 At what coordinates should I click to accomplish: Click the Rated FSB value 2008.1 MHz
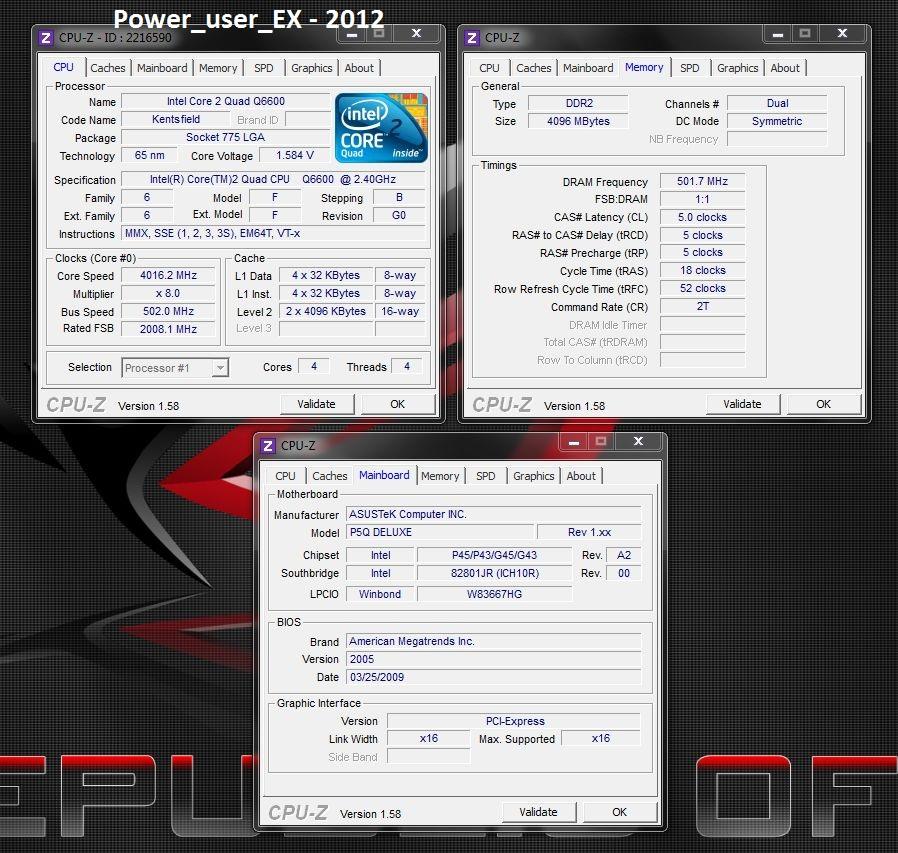click(x=168, y=329)
